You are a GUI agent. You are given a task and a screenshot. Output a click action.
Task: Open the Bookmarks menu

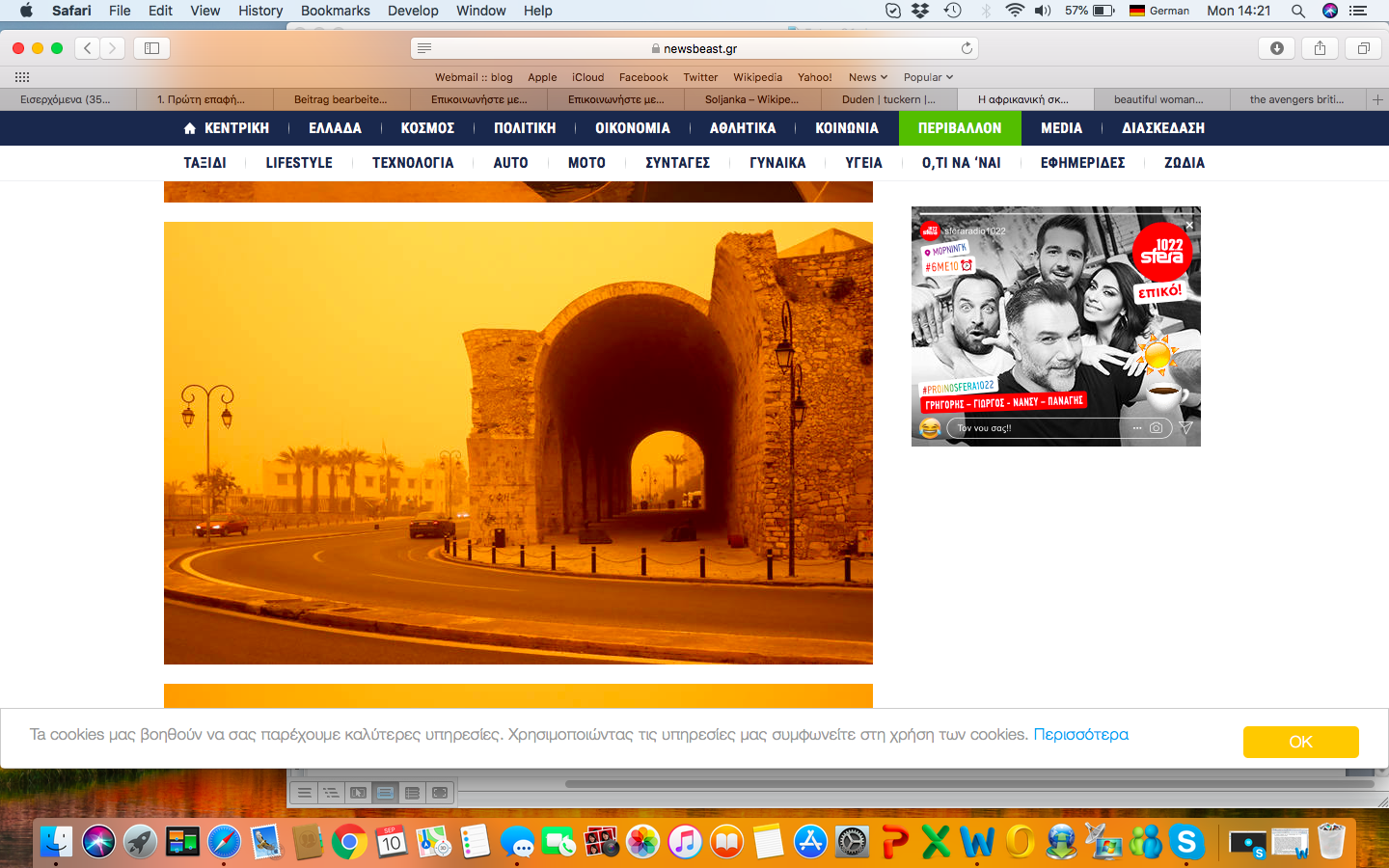335,11
